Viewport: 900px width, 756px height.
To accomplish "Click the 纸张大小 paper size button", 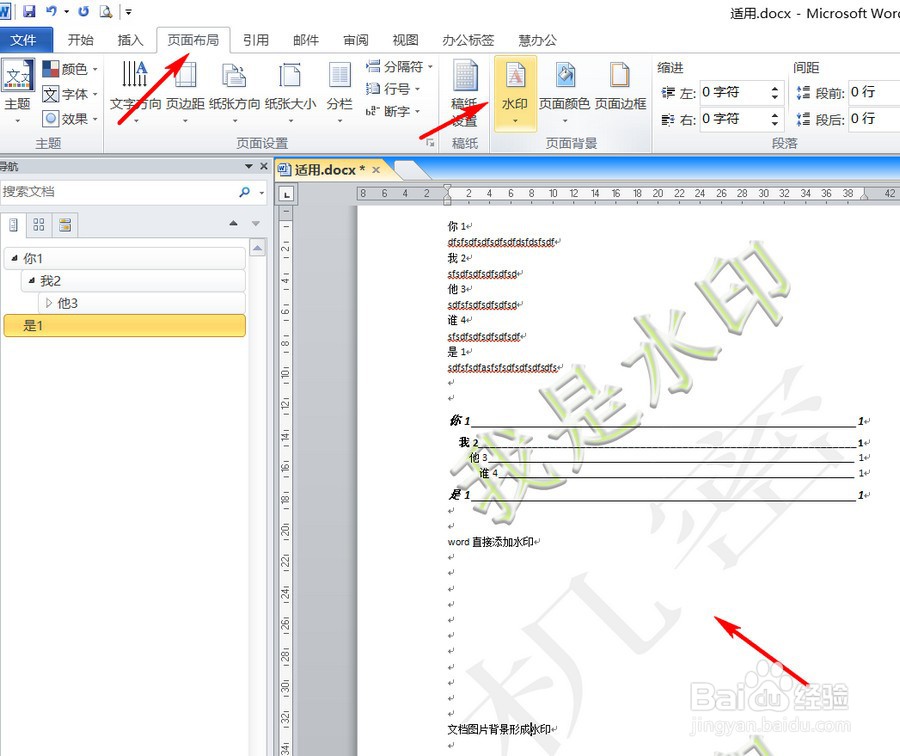I will pos(290,91).
